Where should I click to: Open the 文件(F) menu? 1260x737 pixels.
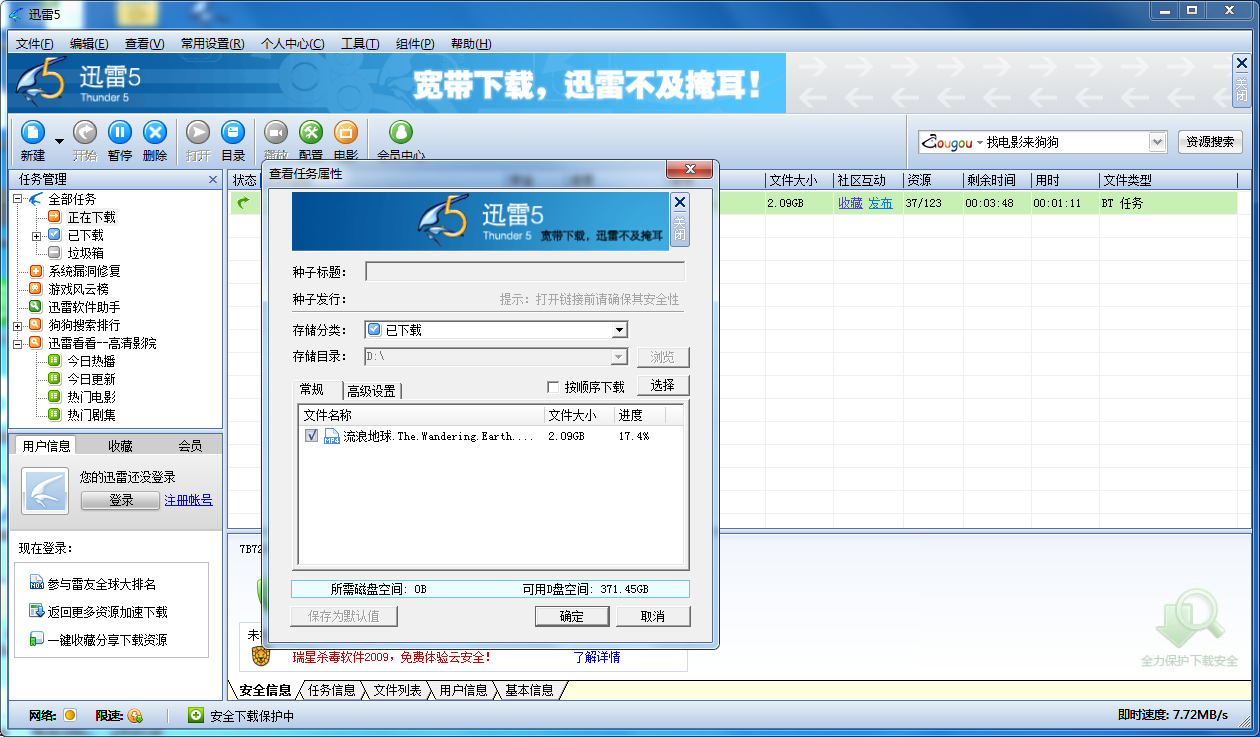pos(35,44)
